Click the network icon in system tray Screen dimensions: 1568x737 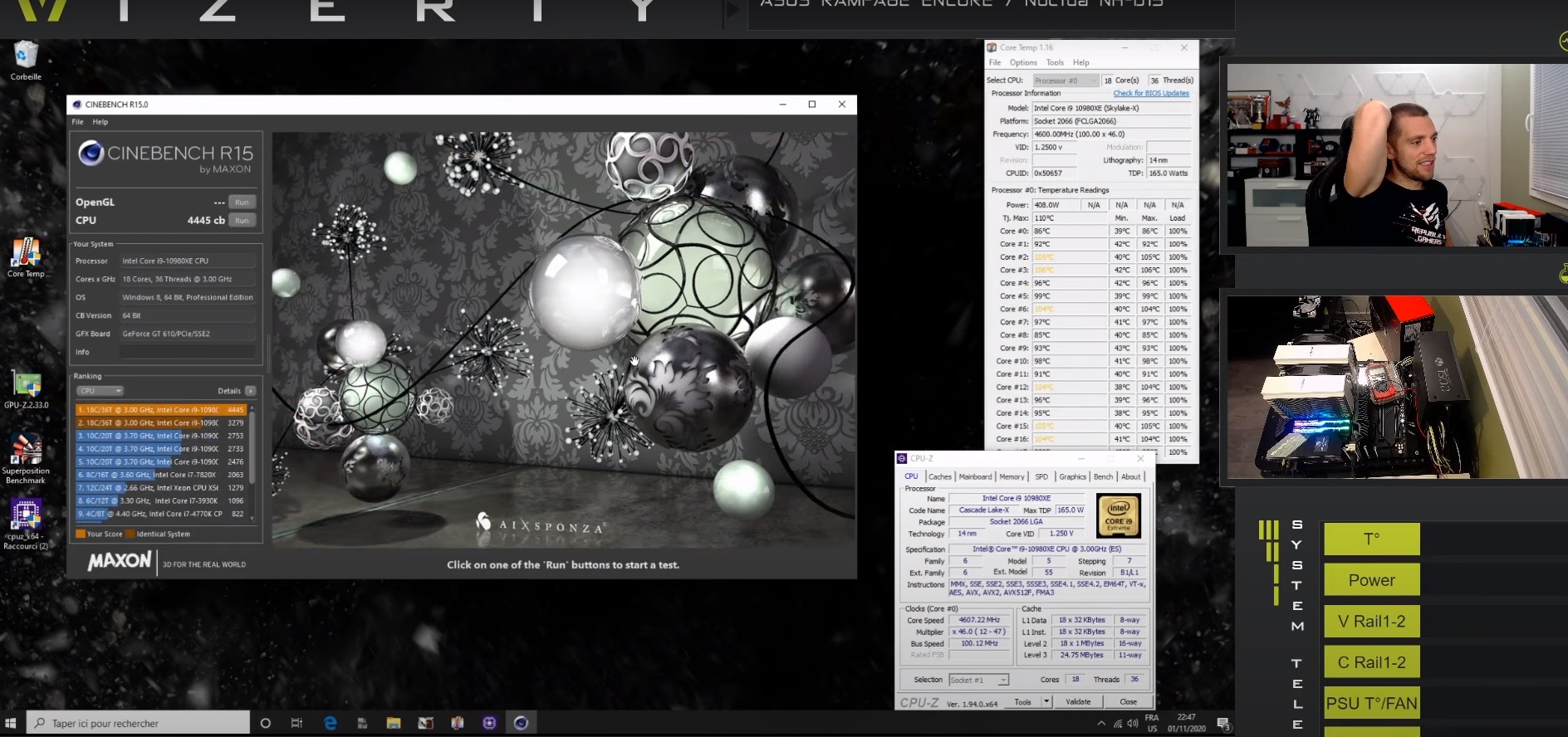[x=1117, y=724]
